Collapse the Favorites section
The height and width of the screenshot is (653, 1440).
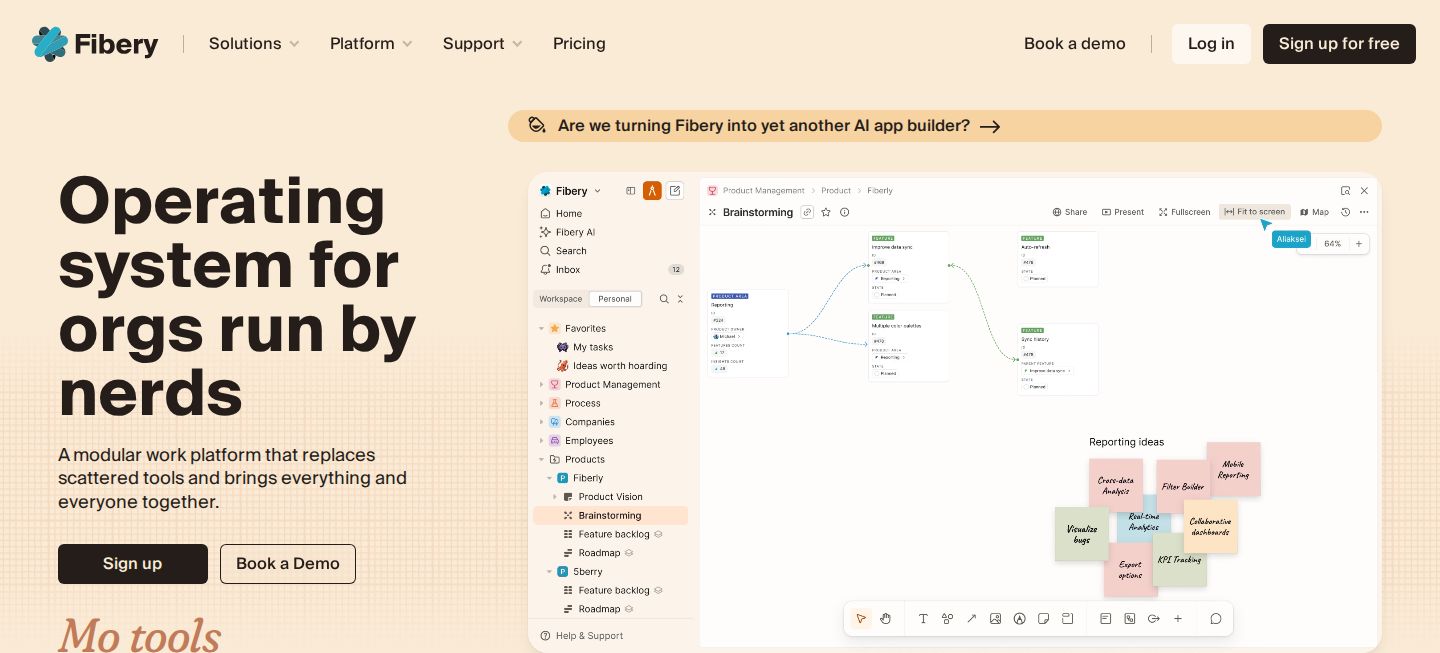coord(542,328)
